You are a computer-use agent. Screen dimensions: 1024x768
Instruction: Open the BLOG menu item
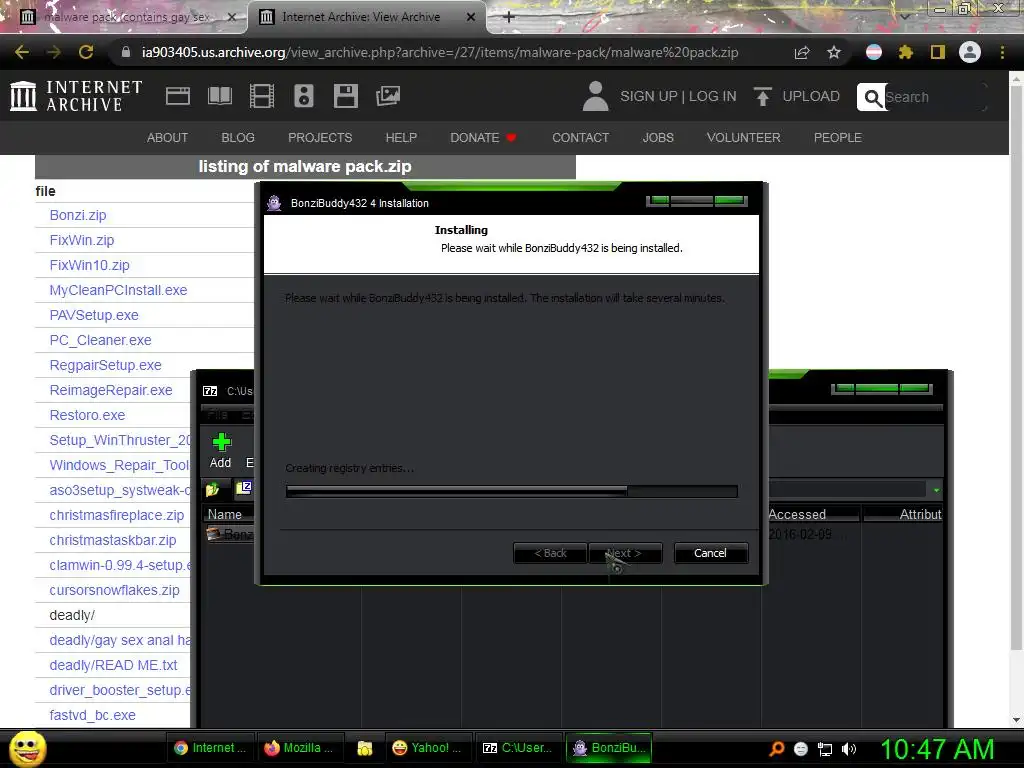pyautogui.click(x=238, y=138)
